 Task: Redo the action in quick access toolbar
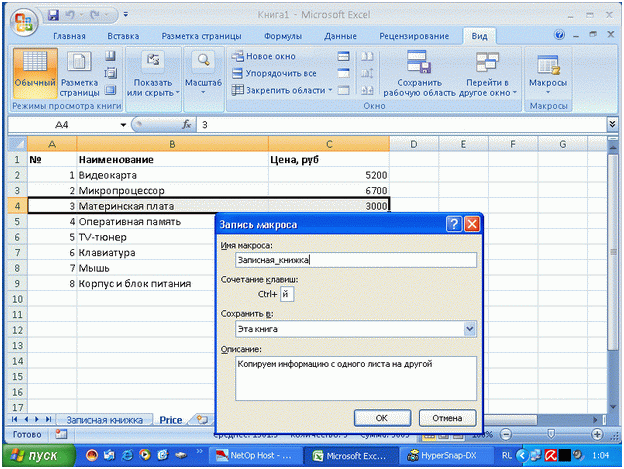(94, 15)
